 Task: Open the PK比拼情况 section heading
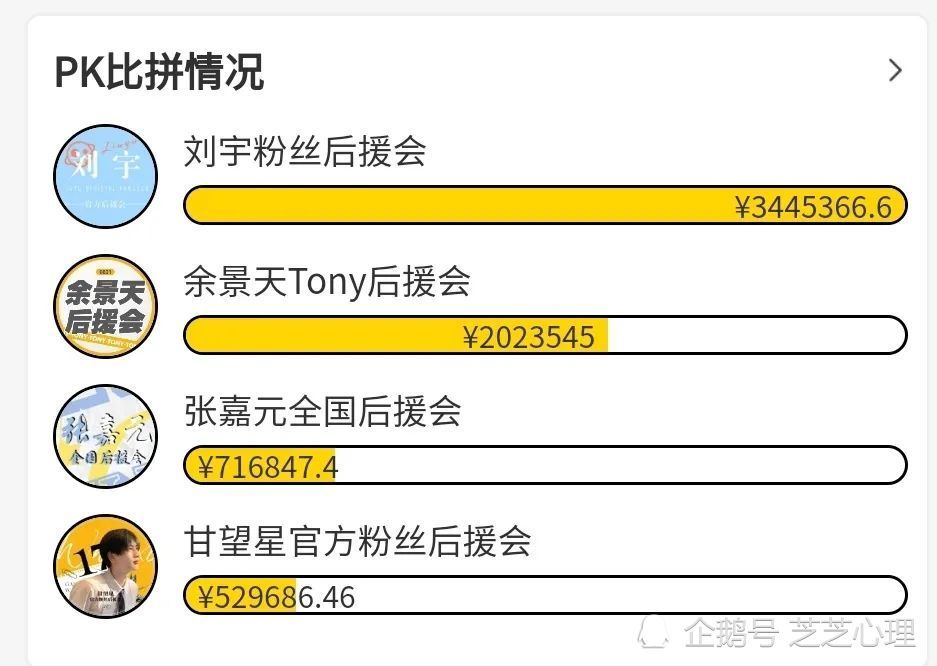point(158,71)
